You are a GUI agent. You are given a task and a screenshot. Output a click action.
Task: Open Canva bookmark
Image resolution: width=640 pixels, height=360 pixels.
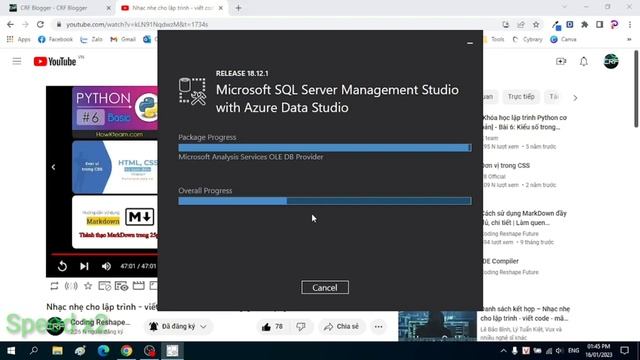[563, 40]
